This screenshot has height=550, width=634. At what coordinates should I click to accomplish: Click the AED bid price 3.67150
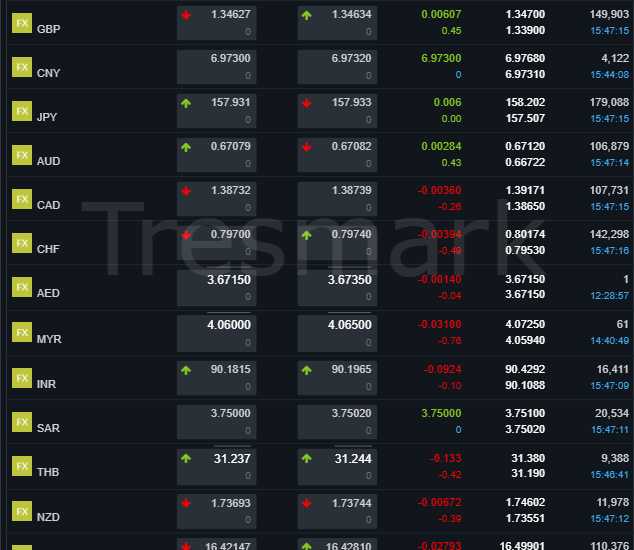[x=229, y=280]
